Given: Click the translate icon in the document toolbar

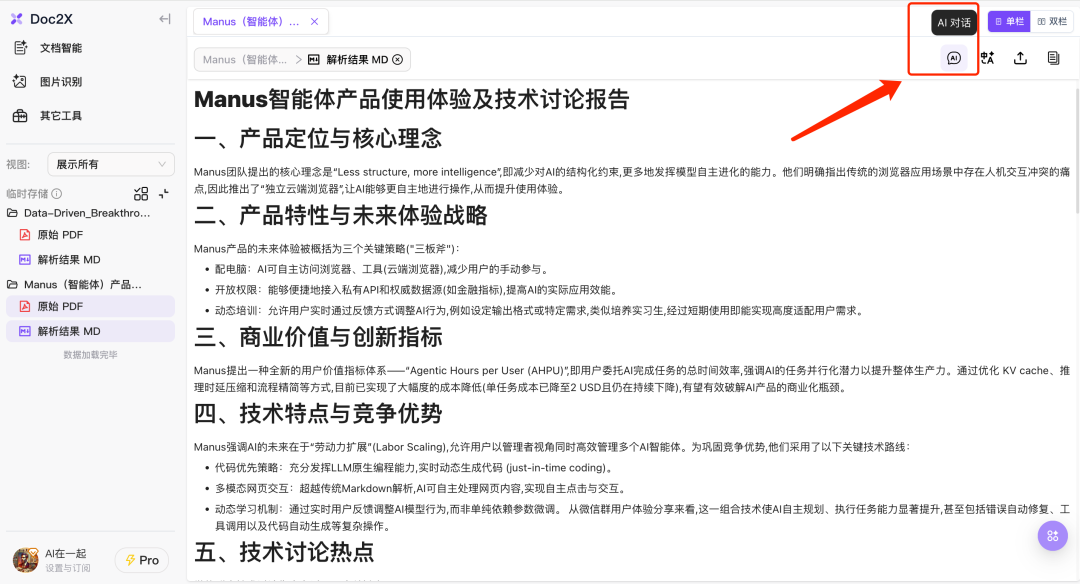Looking at the screenshot, I should pyautogui.click(x=987, y=58).
